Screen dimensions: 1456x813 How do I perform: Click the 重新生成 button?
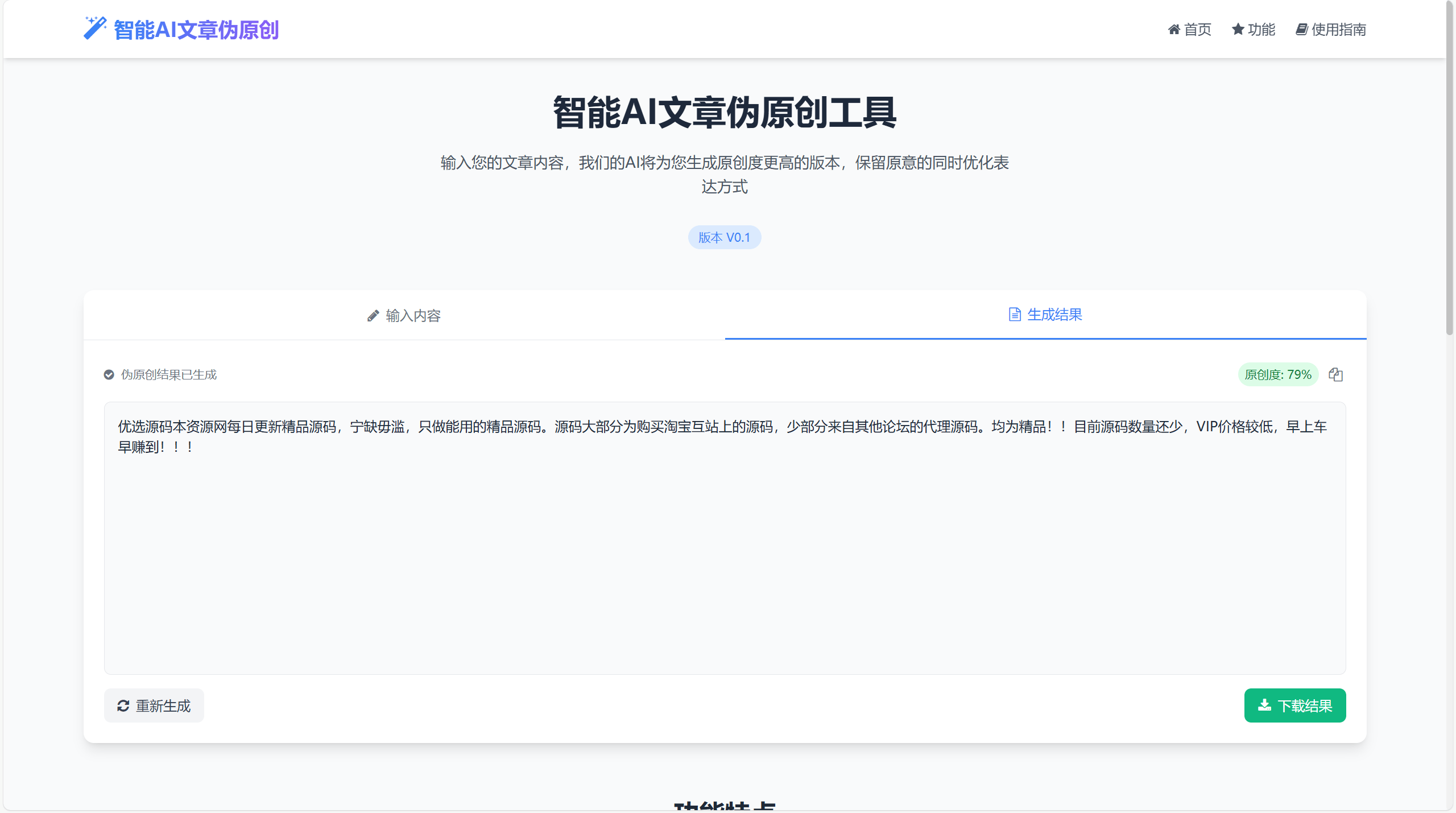(x=154, y=705)
